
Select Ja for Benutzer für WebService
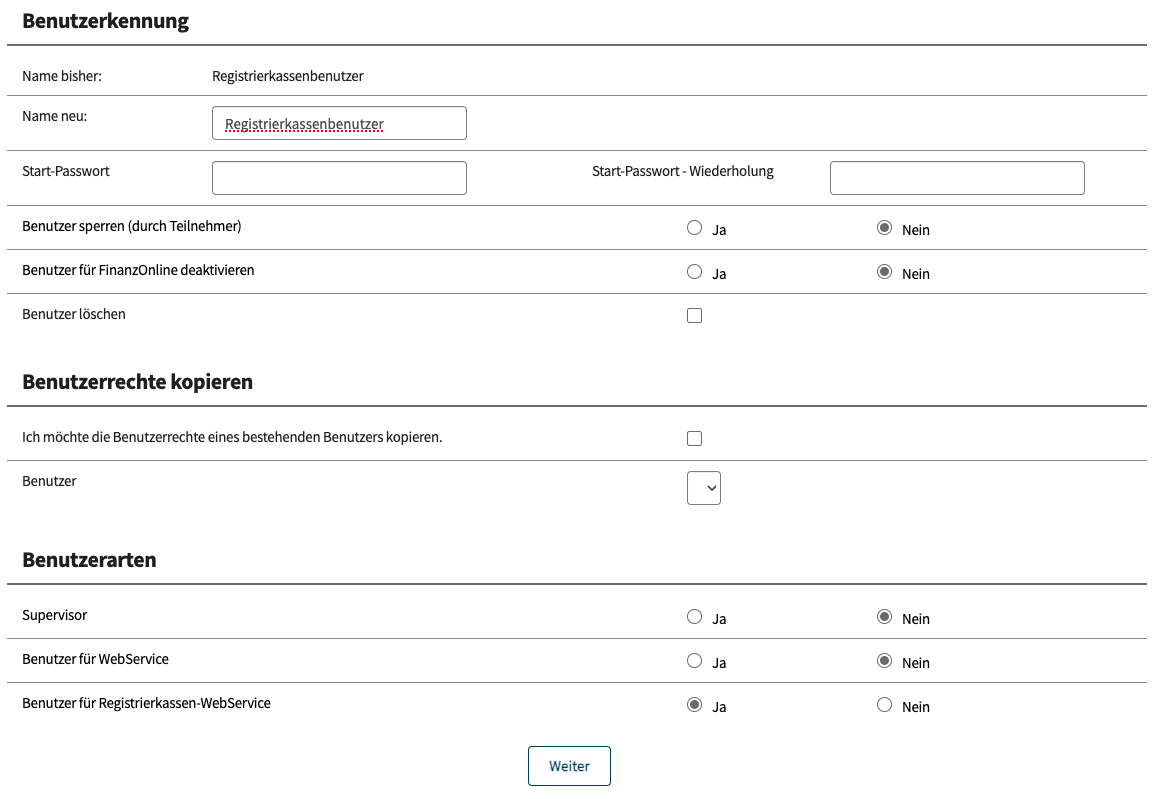695,661
